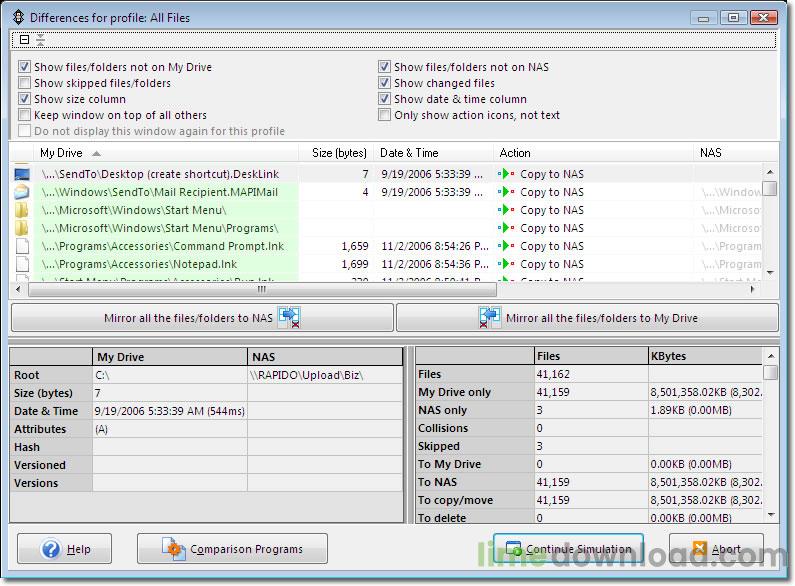This screenshot has width=795, height=586.
Task: Click the app icon in the title bar
Action: (x=16, y=17)
